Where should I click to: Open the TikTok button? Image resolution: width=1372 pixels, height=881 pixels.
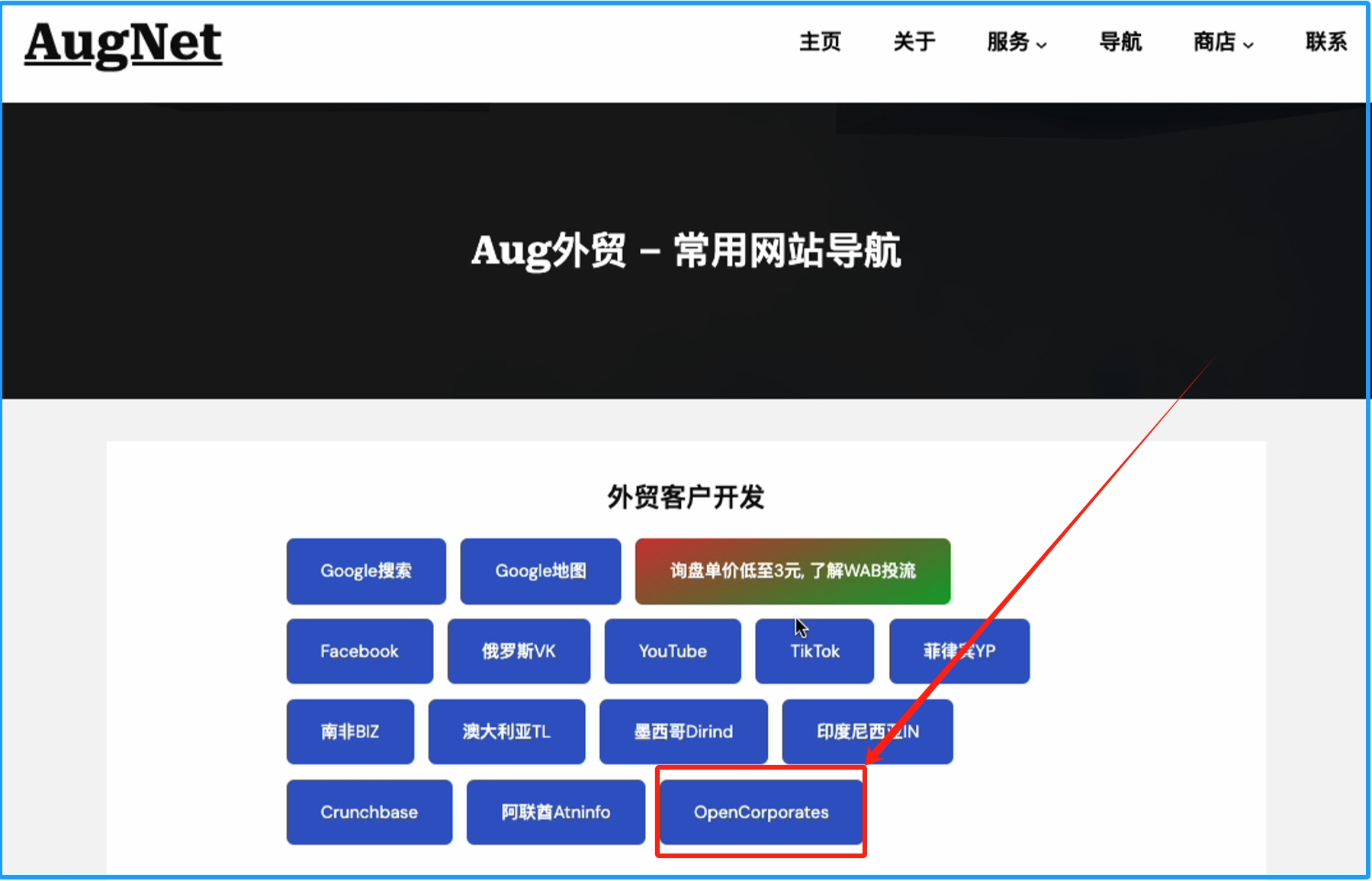(x=815, y=651)
